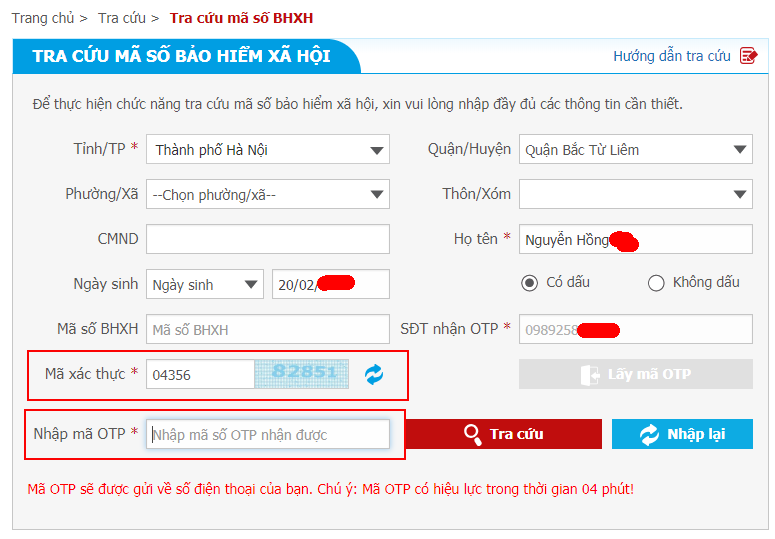Select the Không dấu radio button
775x539 pixels.
click(x=656, y=283)
